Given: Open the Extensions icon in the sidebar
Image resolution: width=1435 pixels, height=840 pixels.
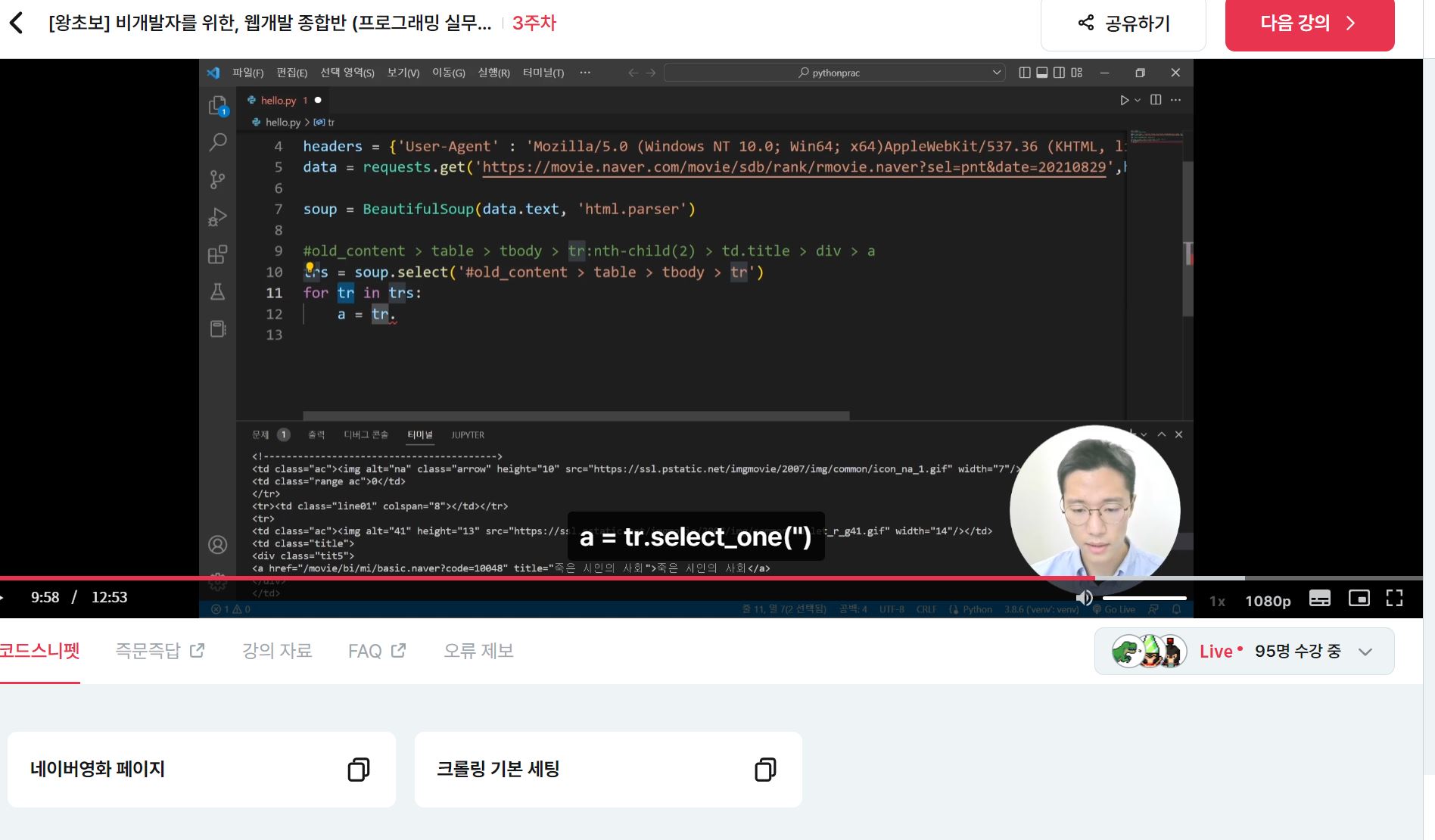Looking at the screenshot, I should (218, 254).
